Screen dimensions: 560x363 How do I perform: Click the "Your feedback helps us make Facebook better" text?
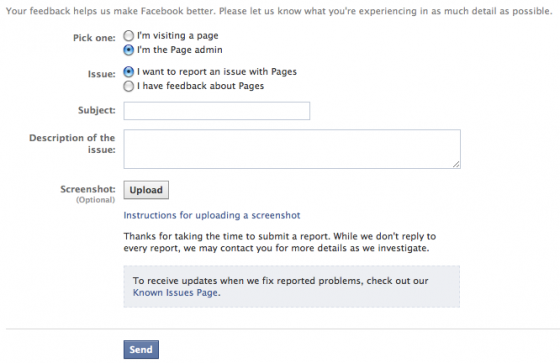pos(279,11)
